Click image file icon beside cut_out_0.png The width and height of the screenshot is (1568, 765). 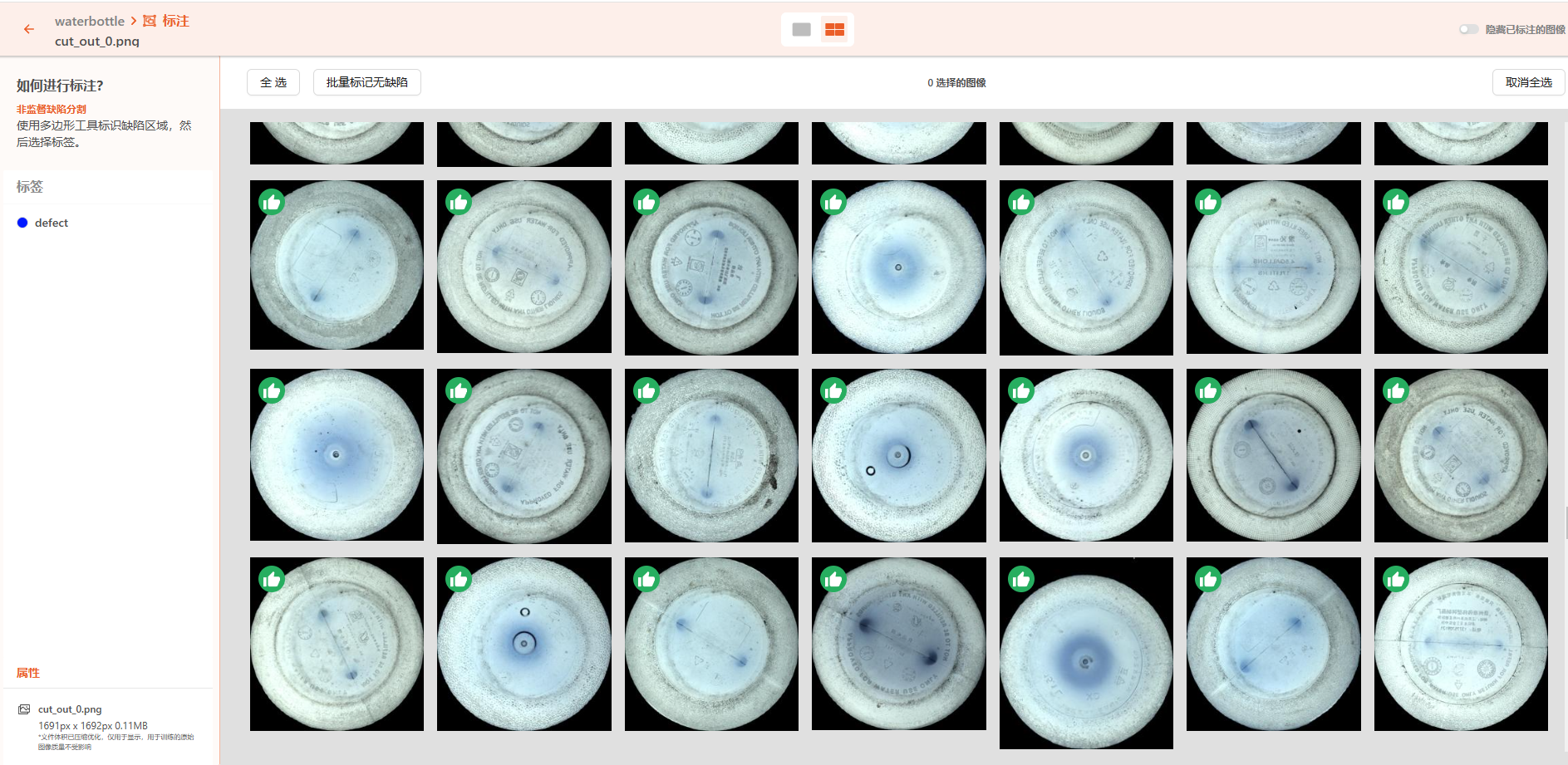pyautogui.click(x=24, y=709)
